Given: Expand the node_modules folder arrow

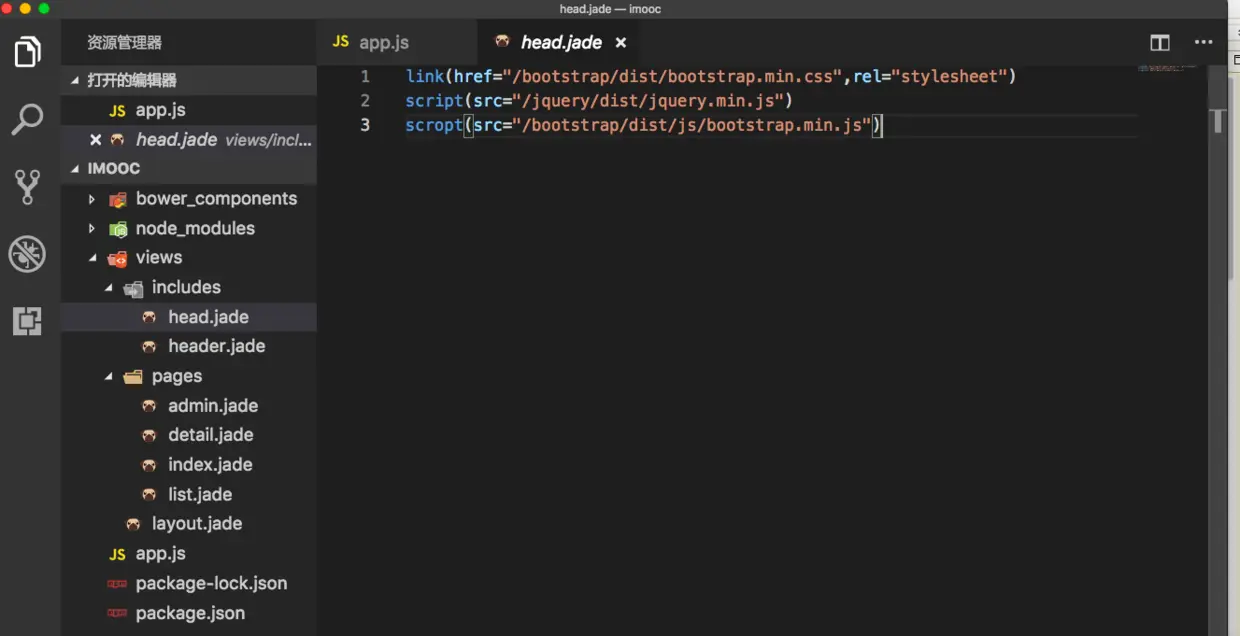Looking at the screenshot, I should (92, 229).
